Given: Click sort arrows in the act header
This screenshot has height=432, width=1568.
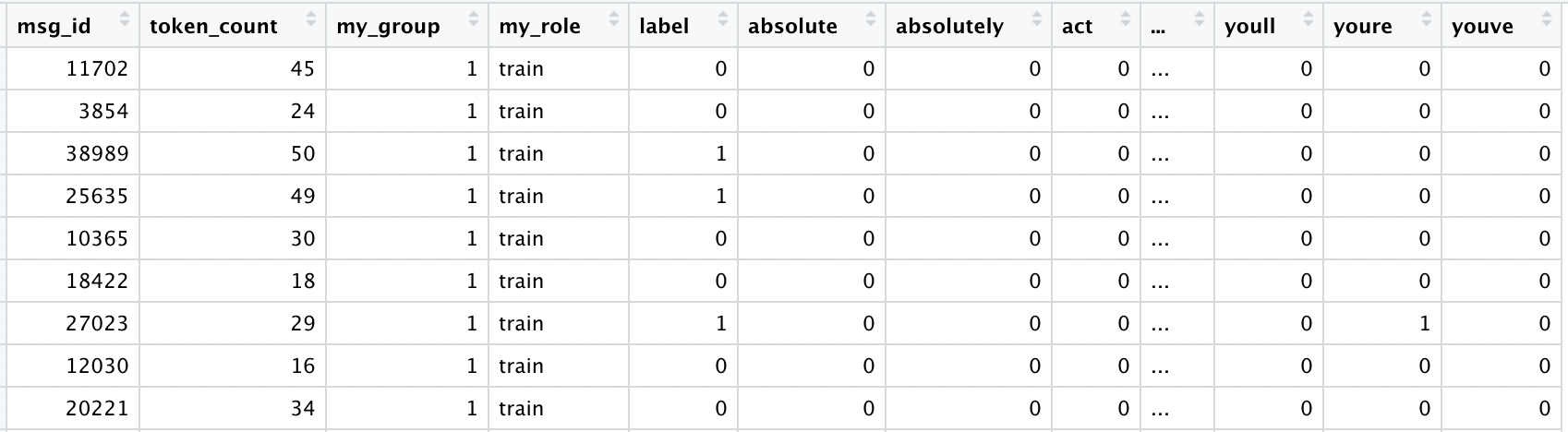Looking at the screenshot, I should point(1127,18).
